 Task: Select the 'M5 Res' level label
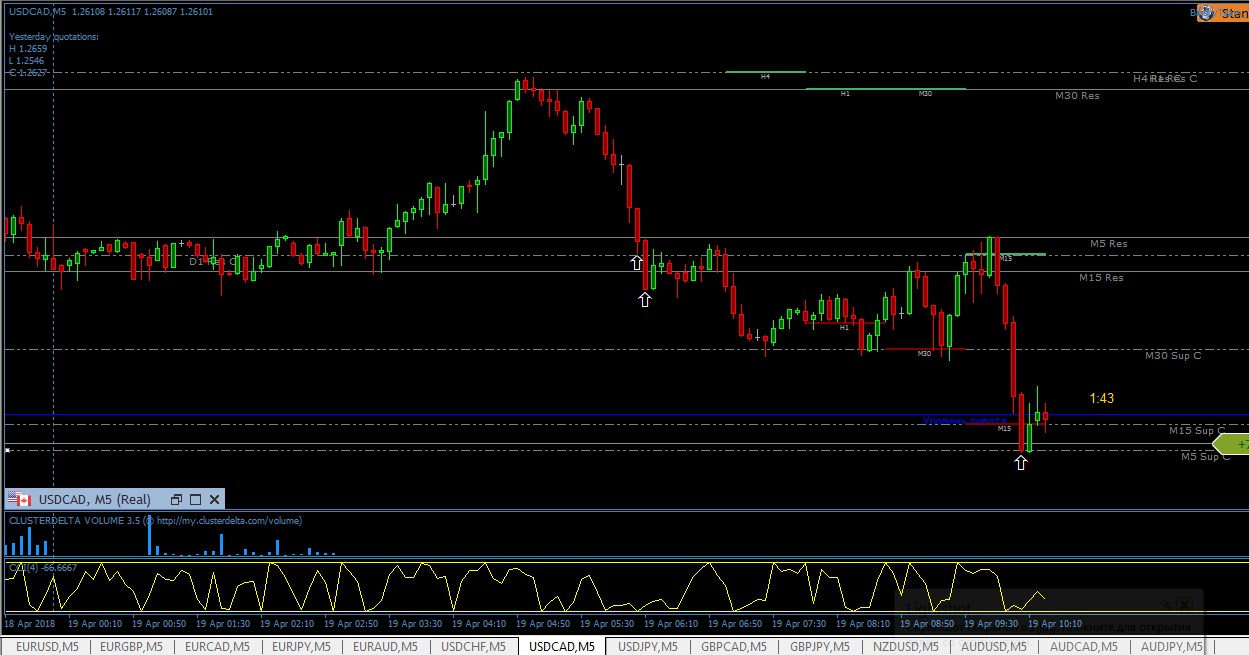pos(1109,244)
